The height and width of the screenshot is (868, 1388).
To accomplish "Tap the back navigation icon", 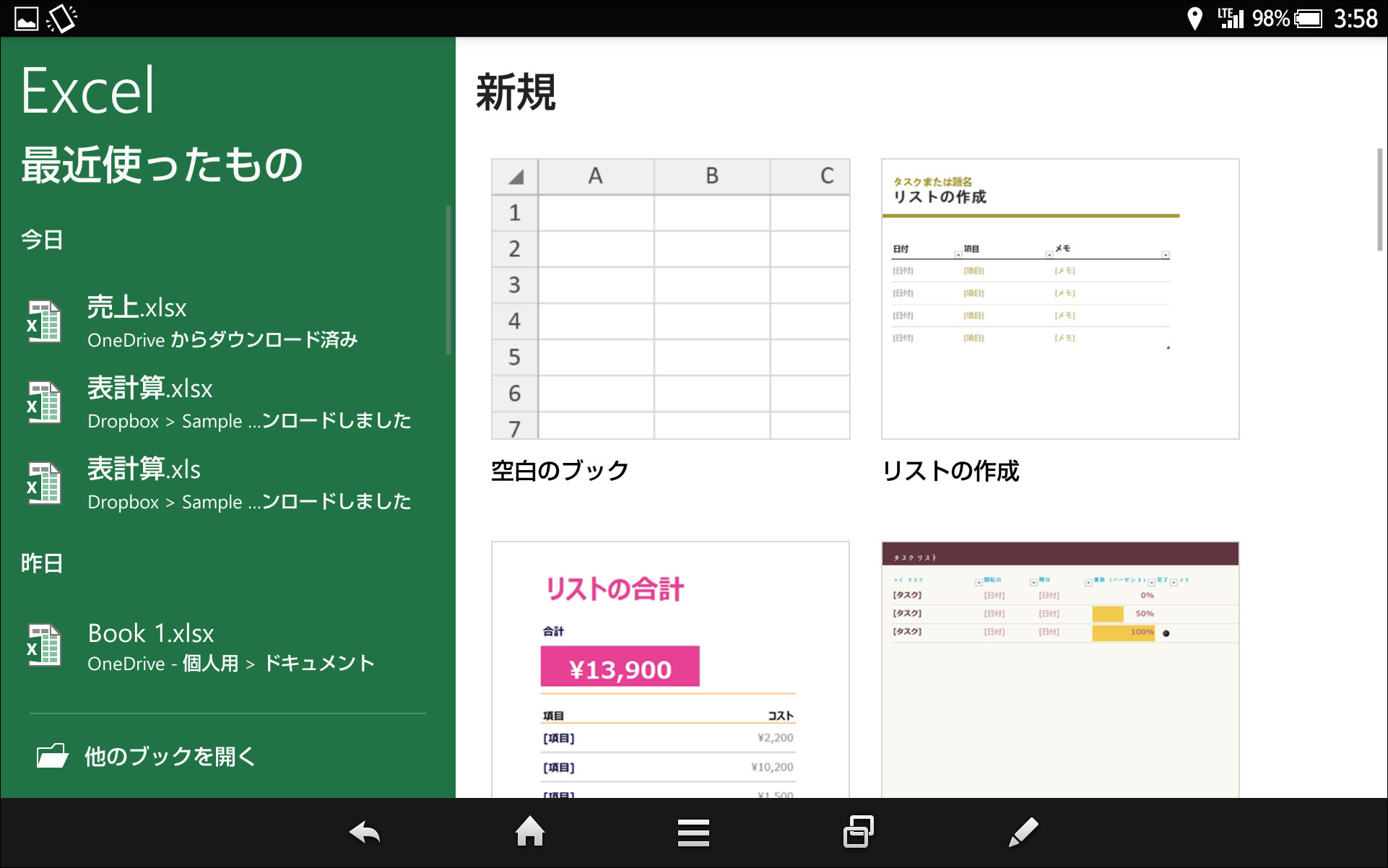I will (364, 832).
